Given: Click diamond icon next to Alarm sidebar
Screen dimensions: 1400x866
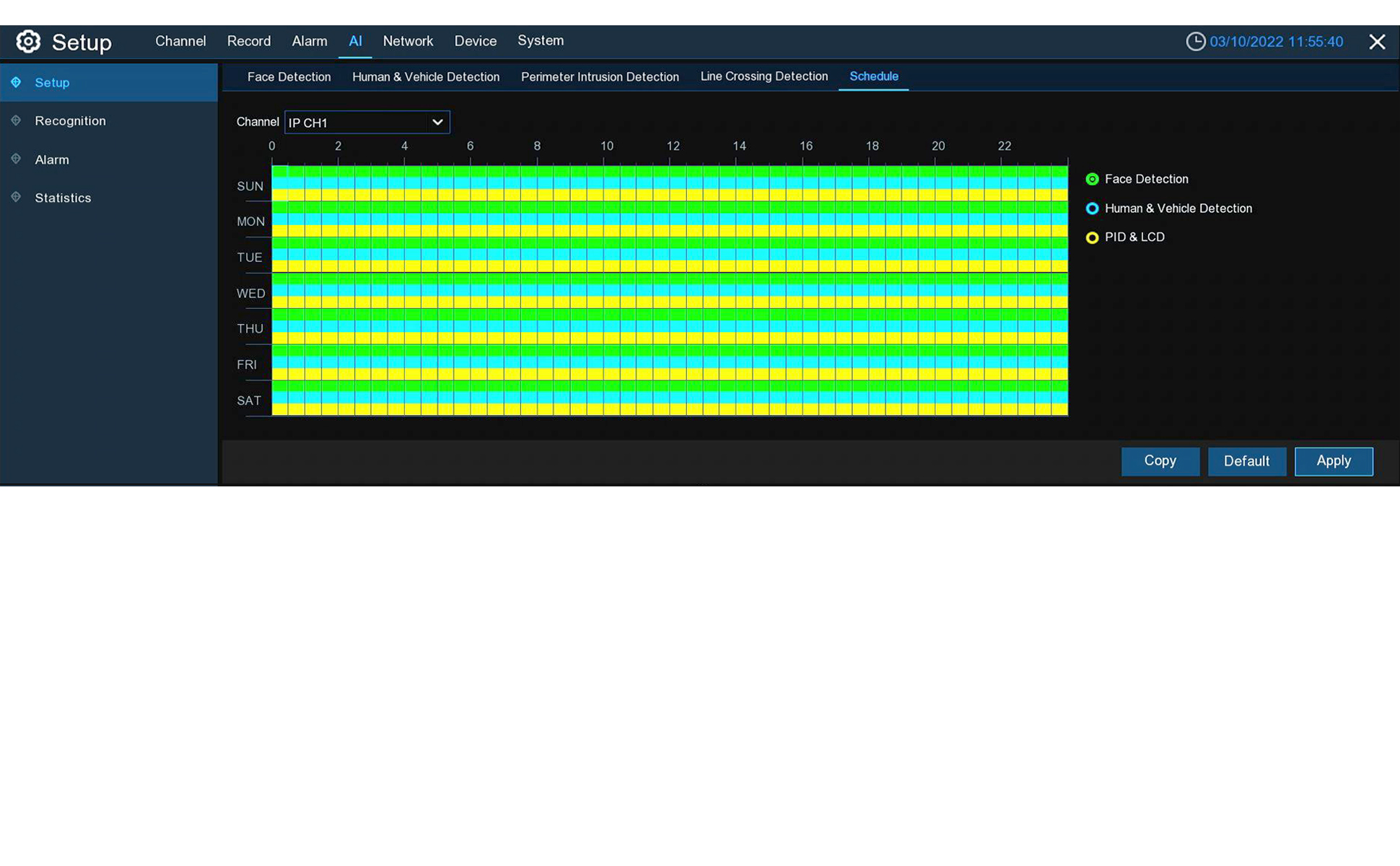Looking at the screenshot, I should (x=16, y=159).
